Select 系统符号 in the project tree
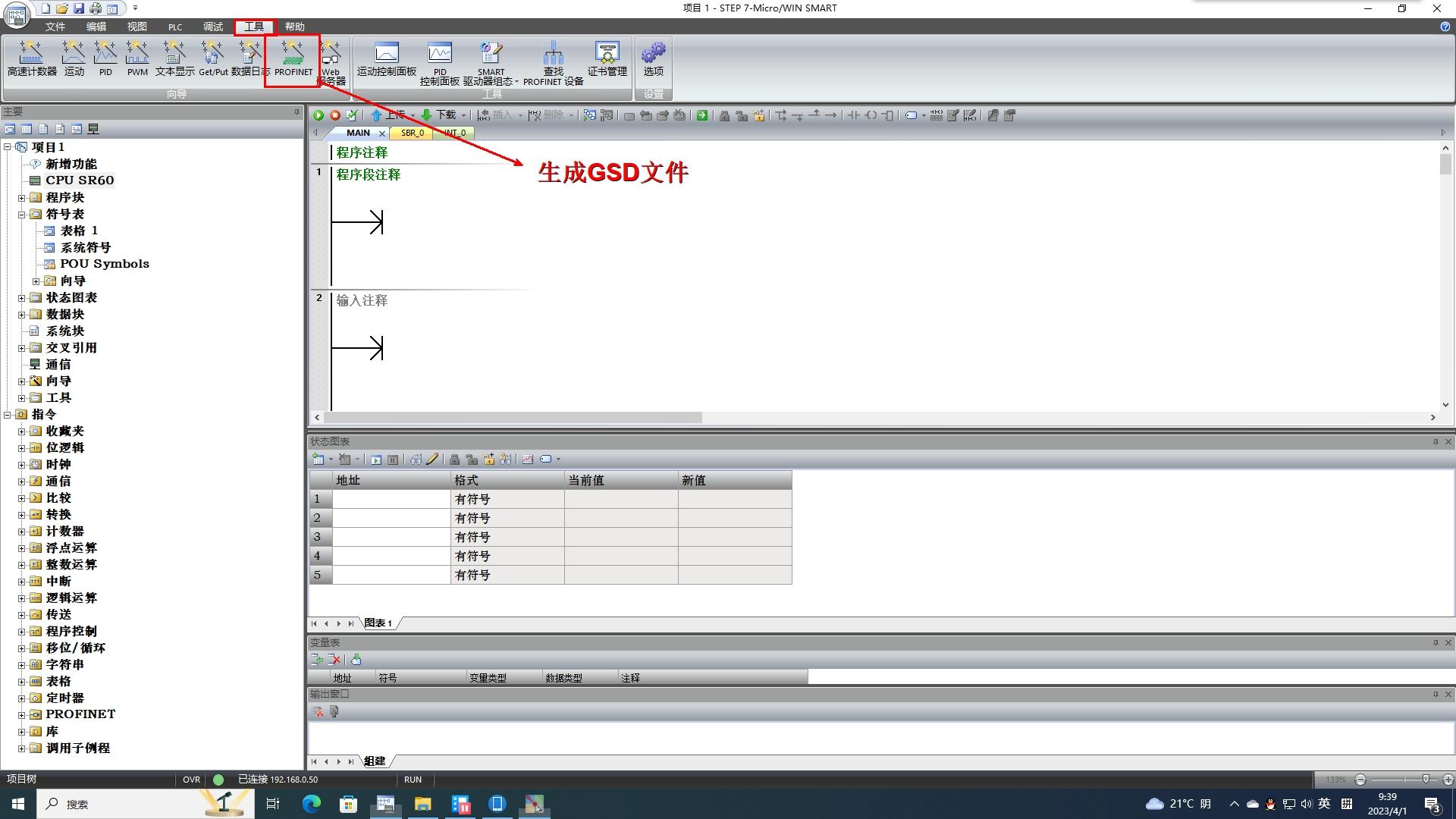The height and width of the screenshot is (819, 1456). [x=85, y=248]
